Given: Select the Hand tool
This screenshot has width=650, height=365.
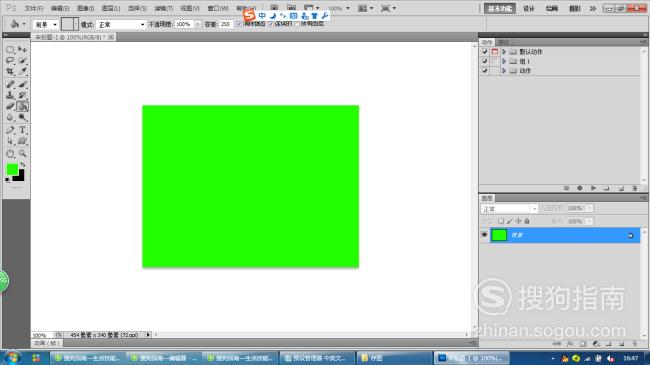Looking at the screenshot, I should 10,153.
